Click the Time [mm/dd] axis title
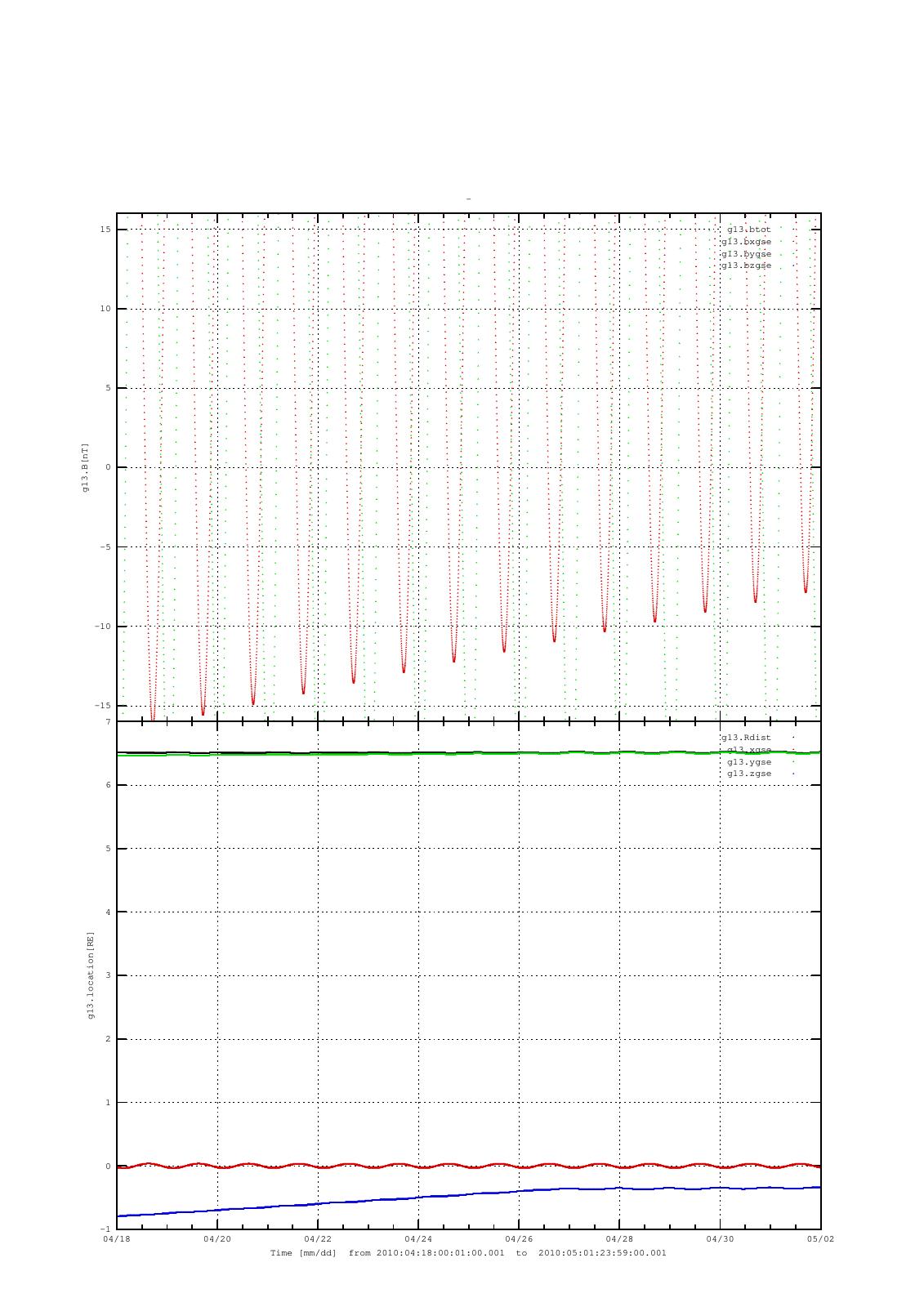The width and height of the screenshot is (924, 1307). coord(303,1253)
